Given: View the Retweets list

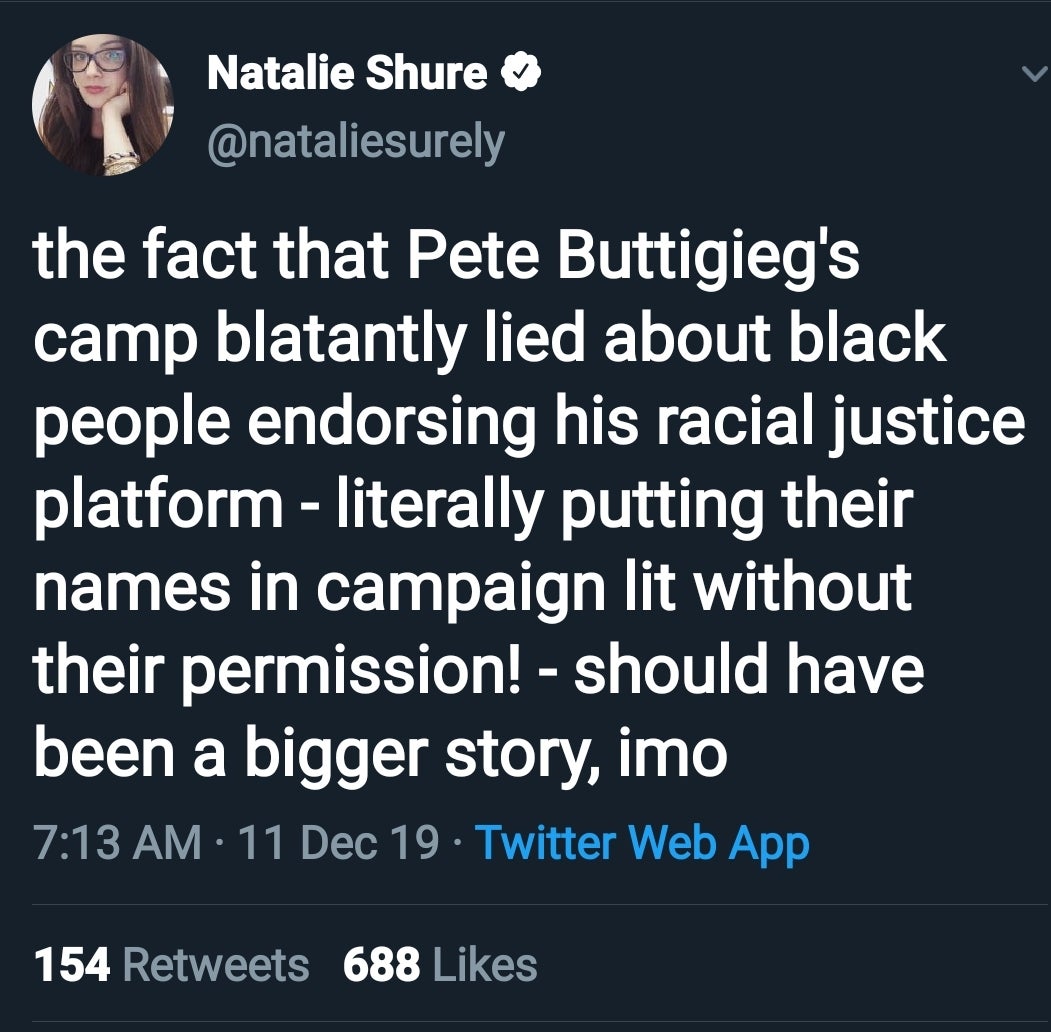Looking at the screenshot, I should 216,965.
